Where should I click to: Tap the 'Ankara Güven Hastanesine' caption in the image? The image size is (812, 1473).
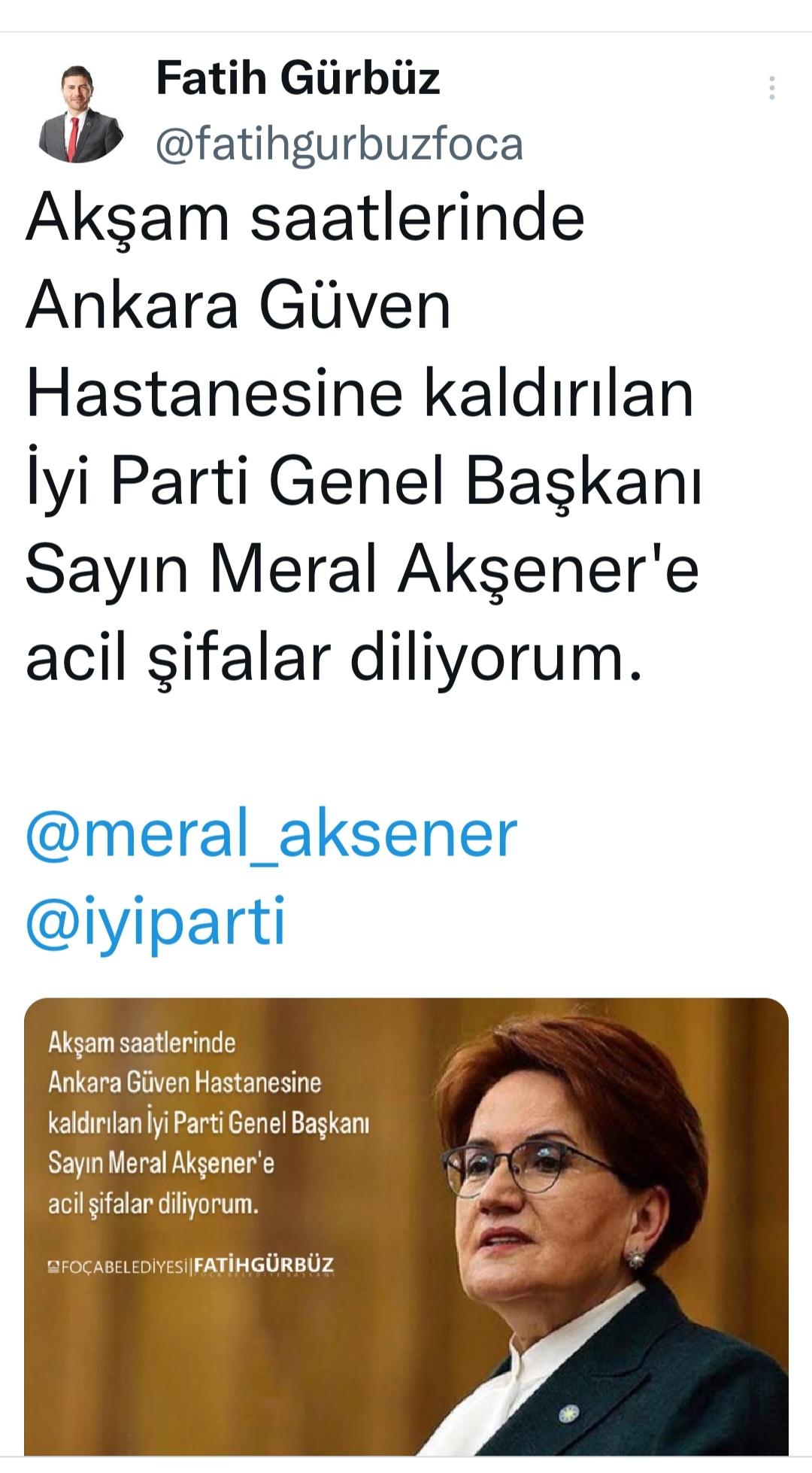[185, 1083]
